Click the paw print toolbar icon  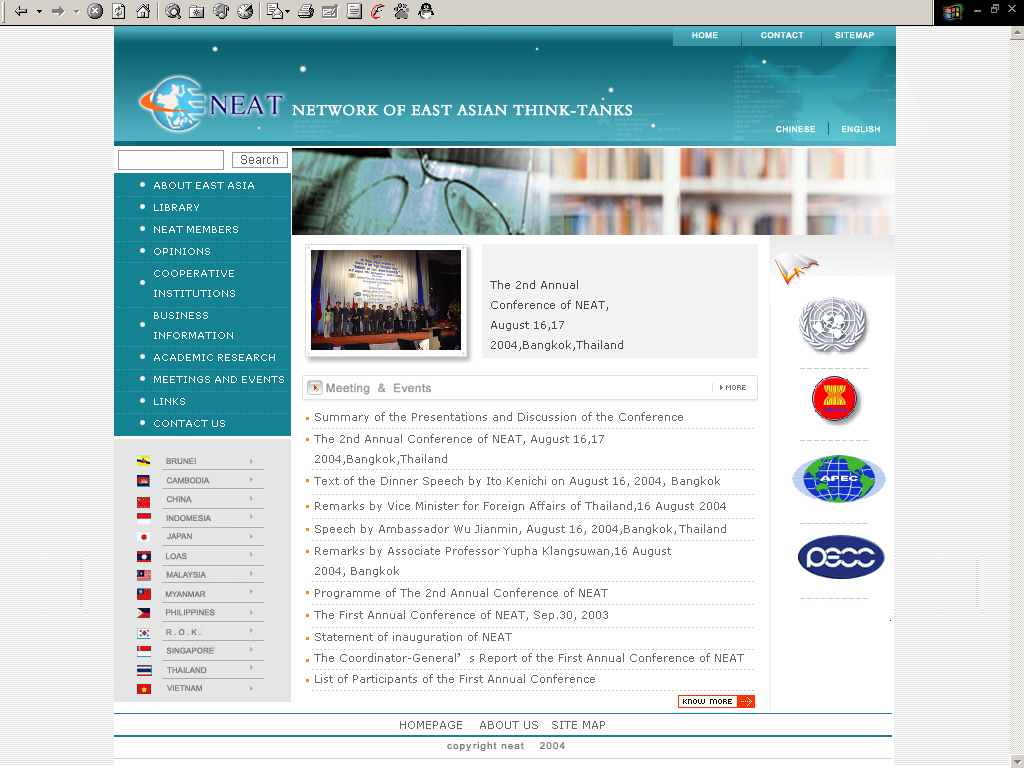(401, 11)
